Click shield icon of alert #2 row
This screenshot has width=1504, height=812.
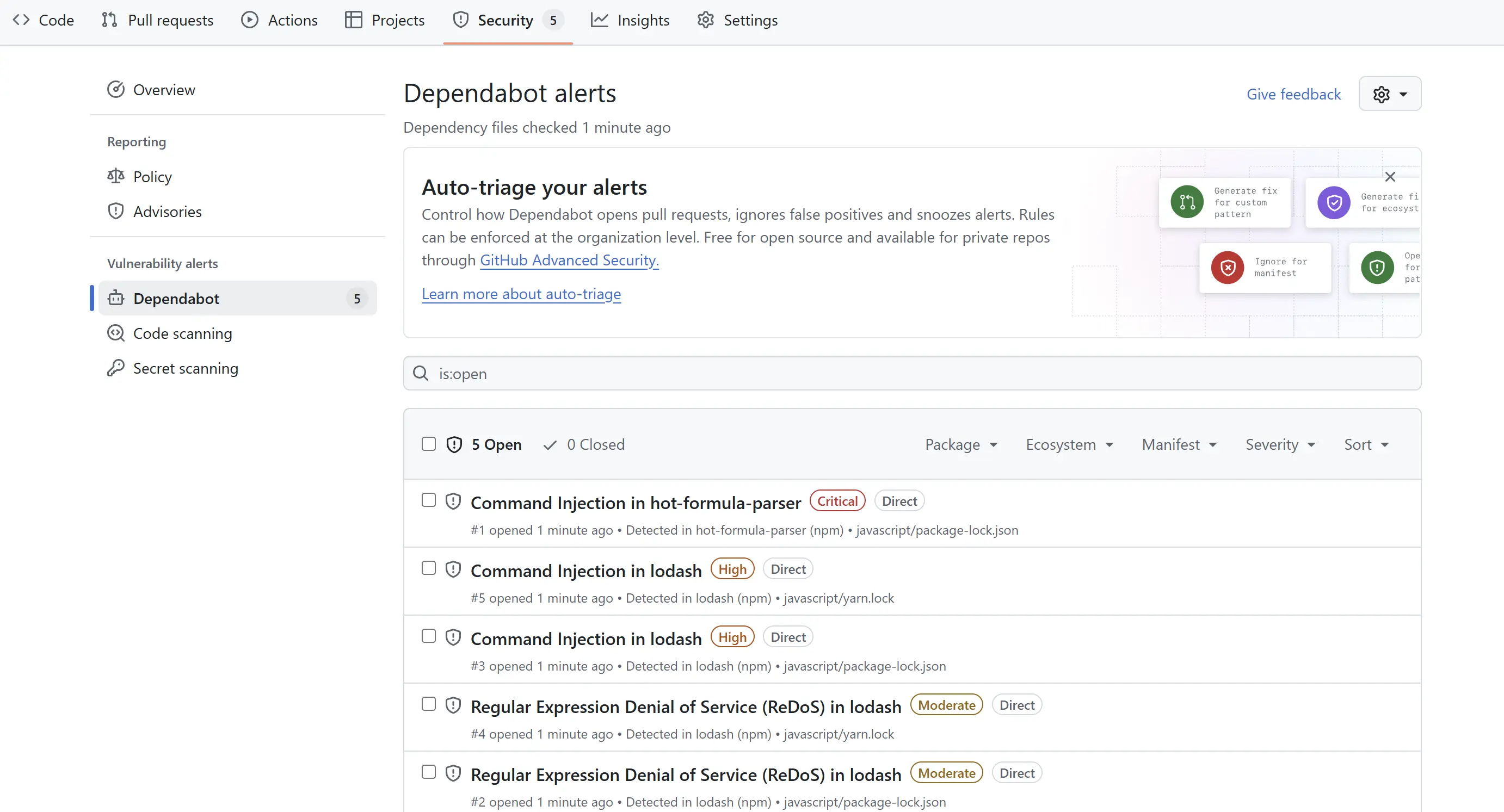coord(453,773)
